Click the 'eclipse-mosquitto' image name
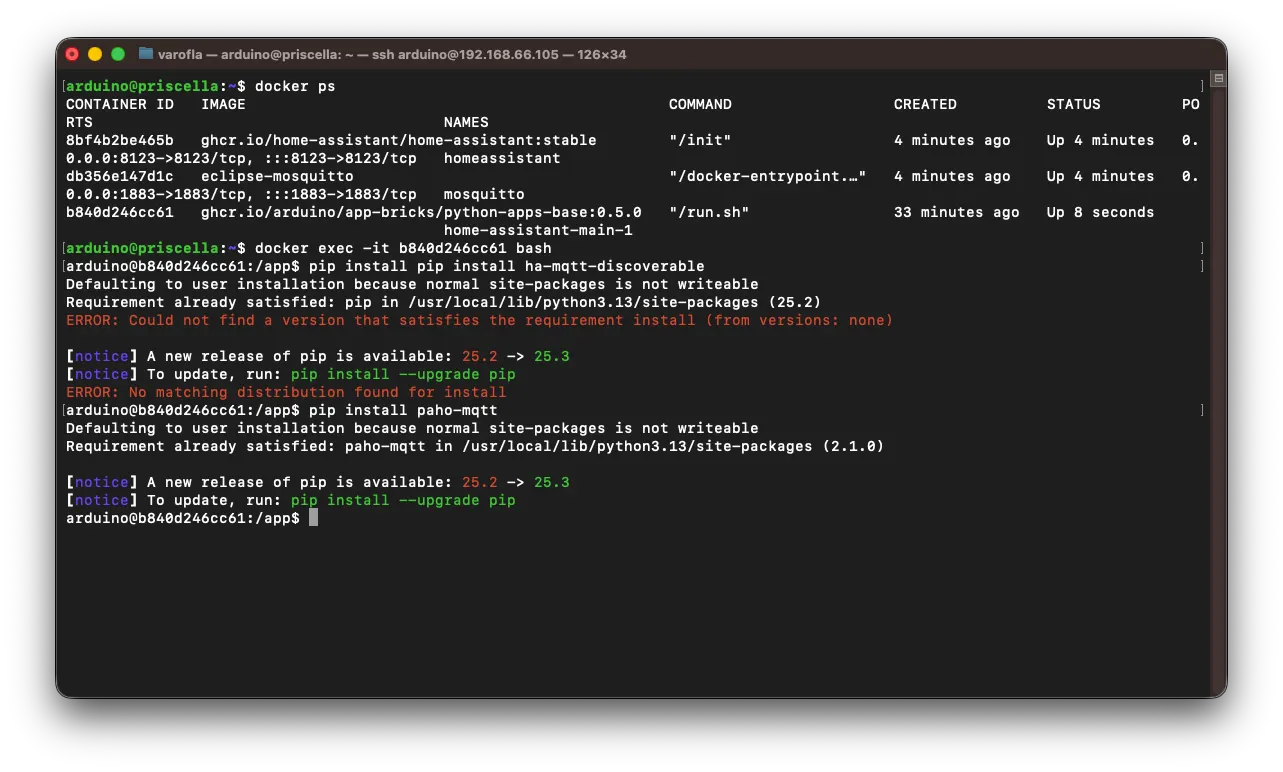The height and width of the screenshot is (772, 1283). click(x=277, y=176)
